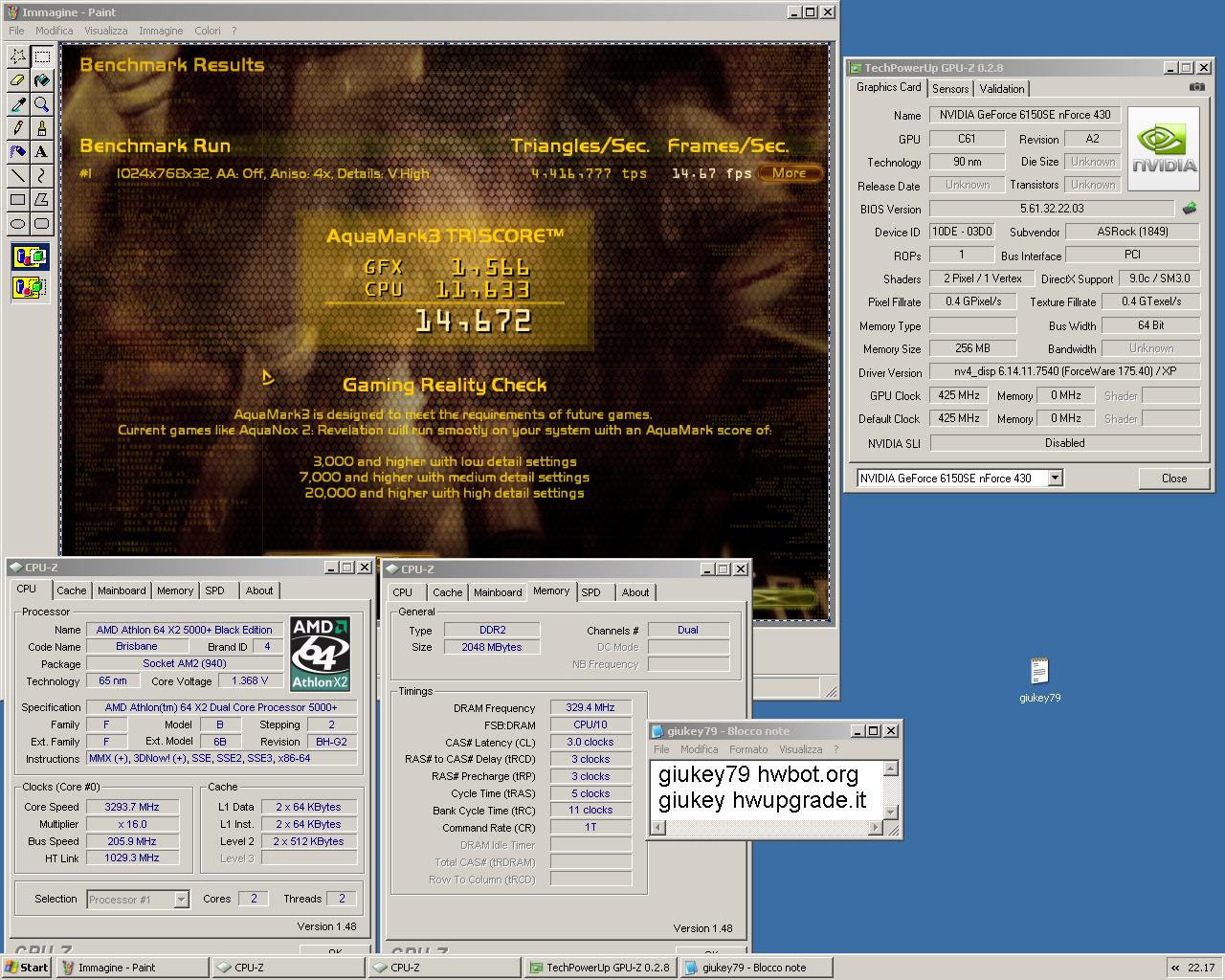
Task: Click the Core Speed value 3293.7 MHz
Action: click(x=132, y=807)
